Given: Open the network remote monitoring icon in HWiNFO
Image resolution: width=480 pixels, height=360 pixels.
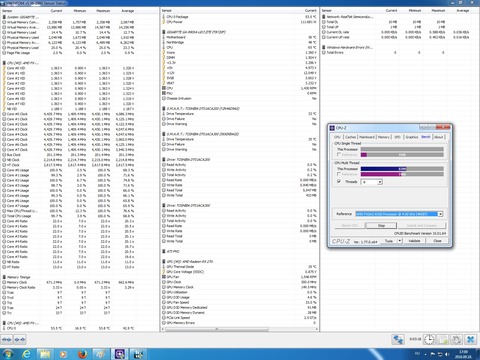Looking at the screenshot, I should 398,340.
